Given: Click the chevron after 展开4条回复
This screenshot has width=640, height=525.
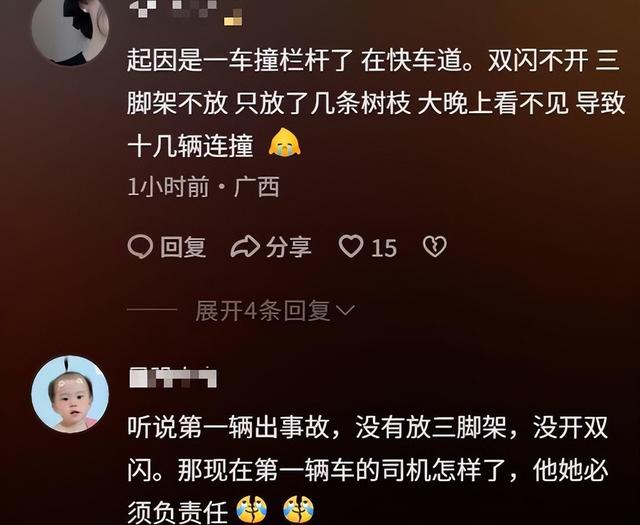Looking at the screenshot, I should click(x=345, y=311).
